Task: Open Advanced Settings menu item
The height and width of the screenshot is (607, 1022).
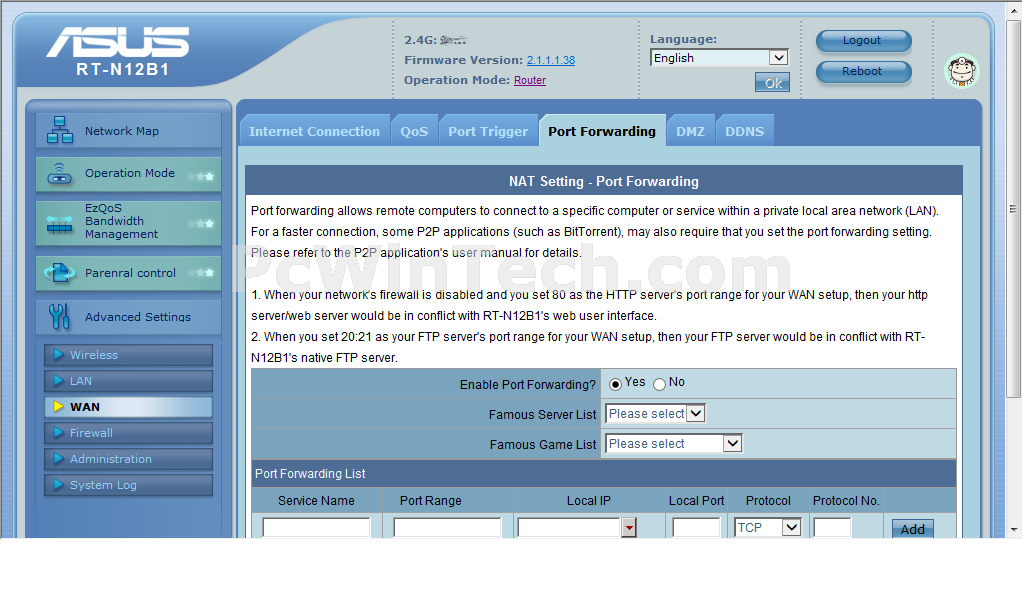Action: point(128,317)
